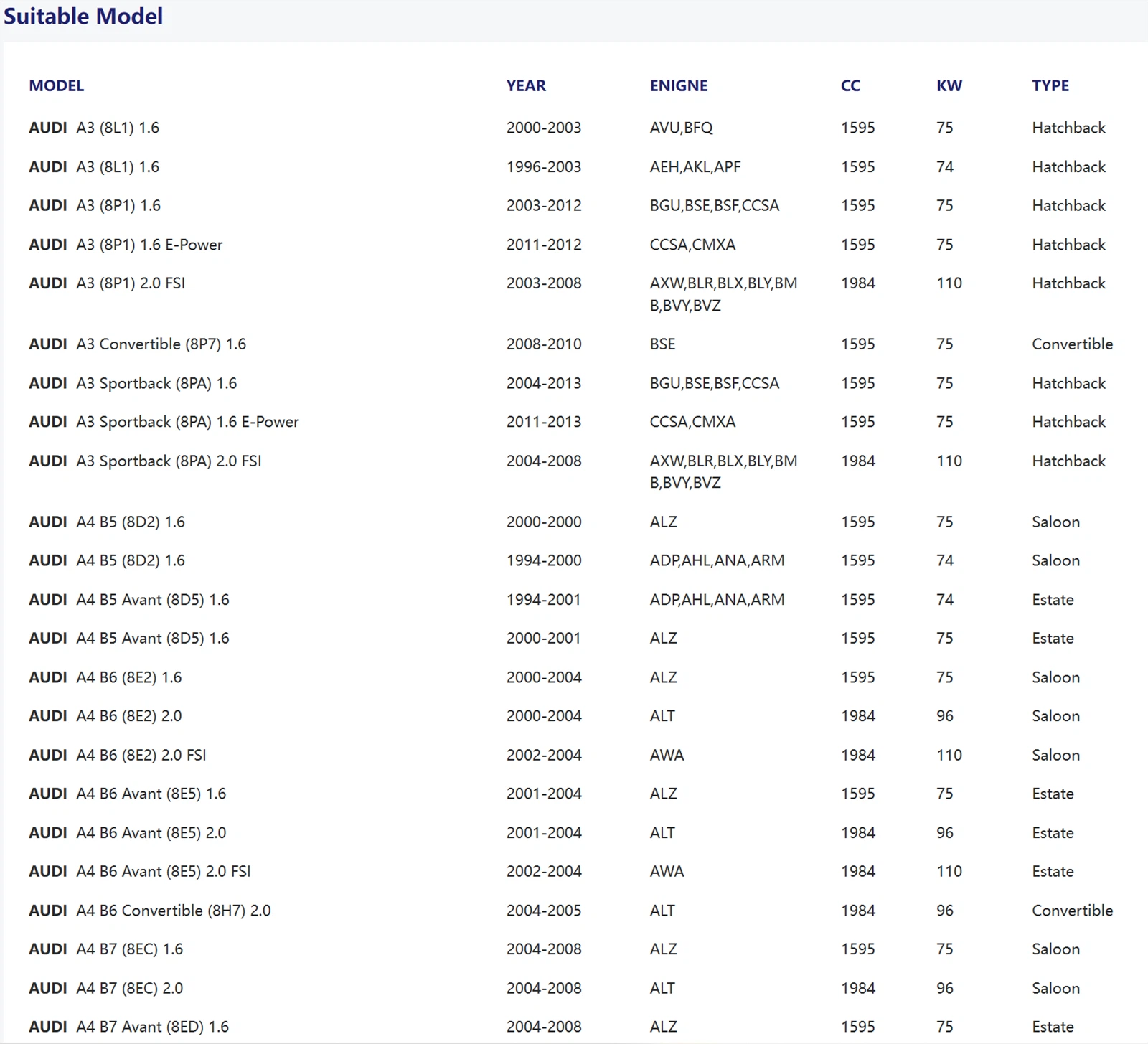
Task: Select the Convertible type cell in the A4 B6 Convertible (8H7) row
Action: (x=1073, y=911)
